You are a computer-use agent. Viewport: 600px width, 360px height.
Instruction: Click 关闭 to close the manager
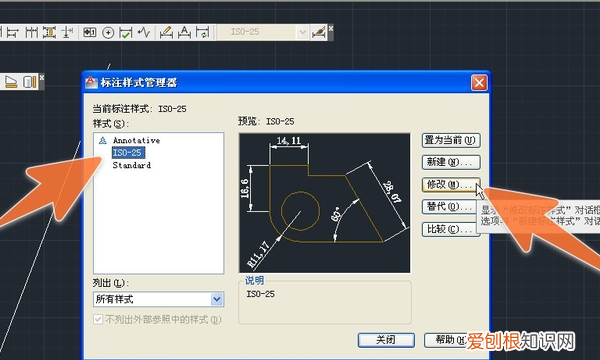pos(386,340)
